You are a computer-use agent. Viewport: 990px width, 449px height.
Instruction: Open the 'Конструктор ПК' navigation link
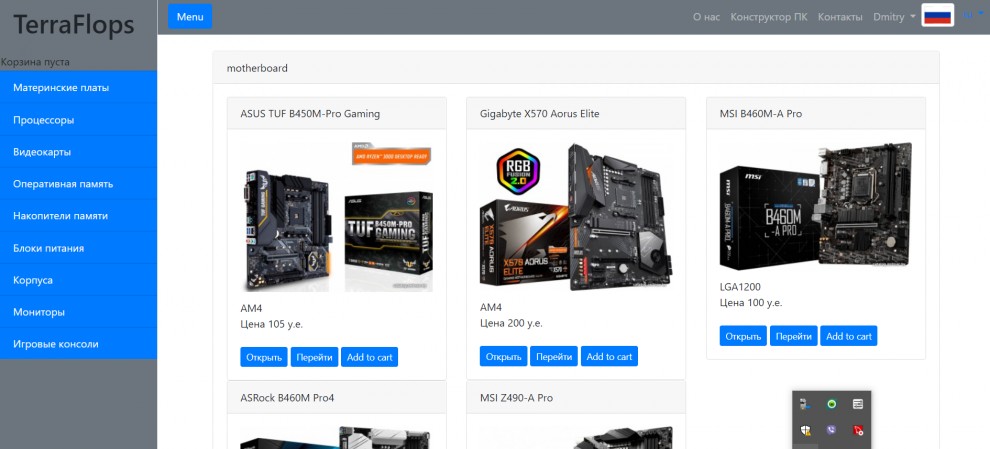pos(768,17)
